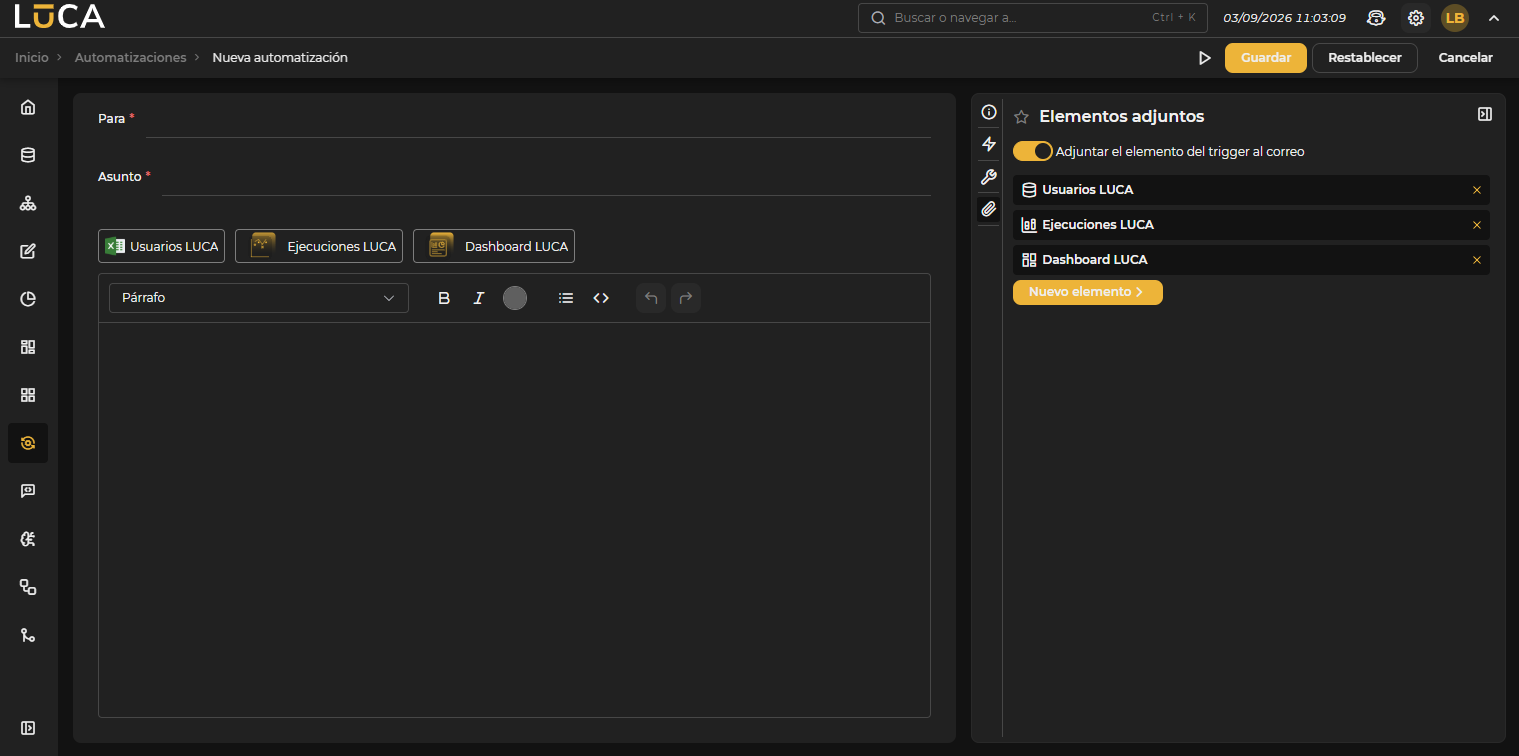Viewport: 1519px width, 756px height.
Task: Open the edit pencil icon in sidebar
Action: (x=28, y=251)
